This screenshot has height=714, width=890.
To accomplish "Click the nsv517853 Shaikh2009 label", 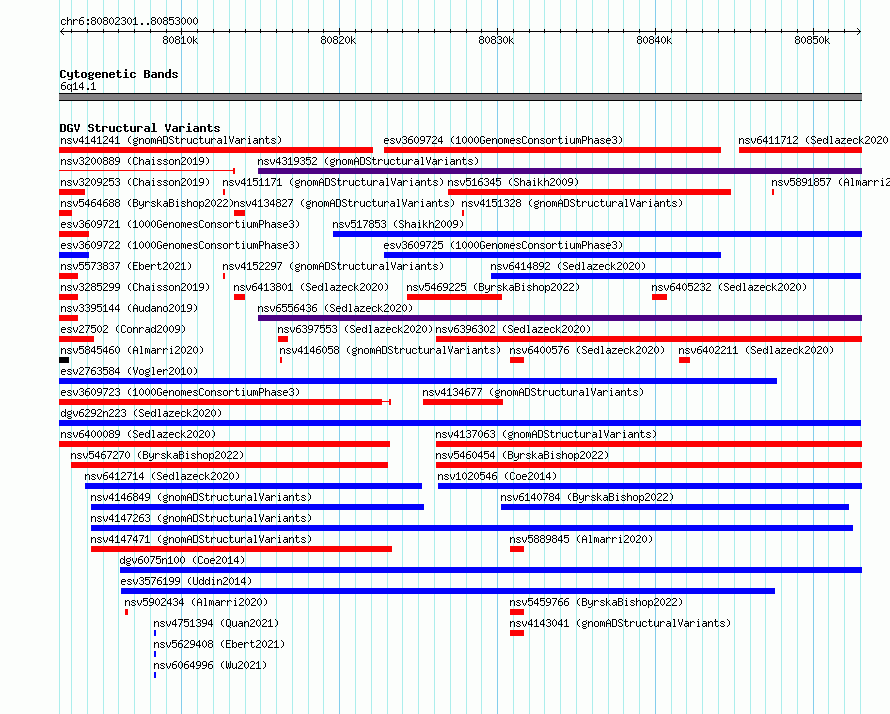I will (398, 224).
